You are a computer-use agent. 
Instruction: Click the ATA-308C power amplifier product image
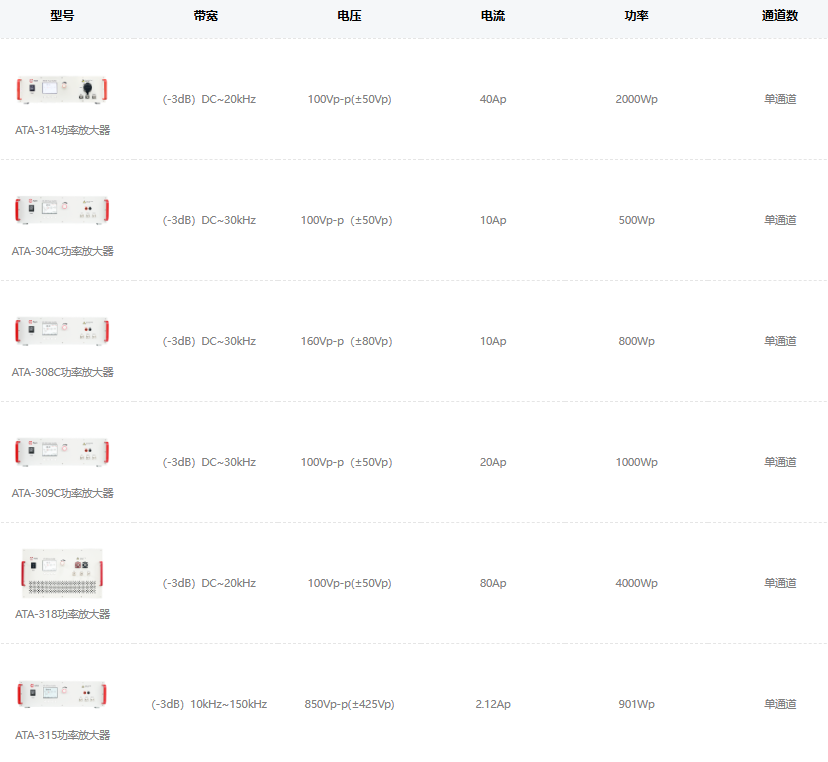pos(62,331)
